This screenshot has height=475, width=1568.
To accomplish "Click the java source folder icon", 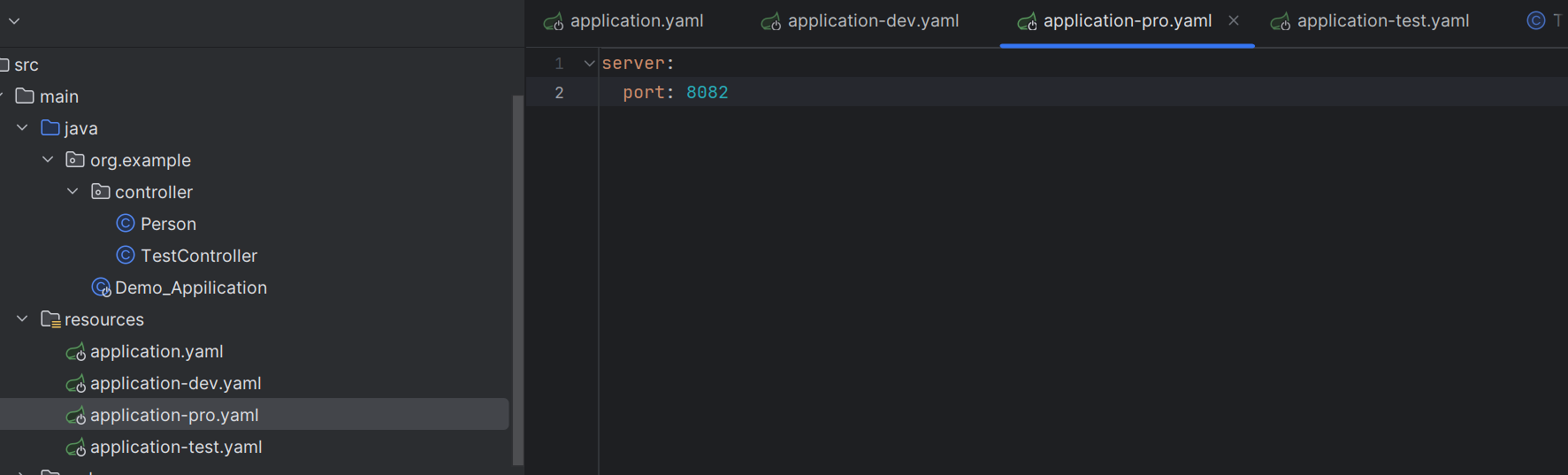I will [x=50, y=127].
